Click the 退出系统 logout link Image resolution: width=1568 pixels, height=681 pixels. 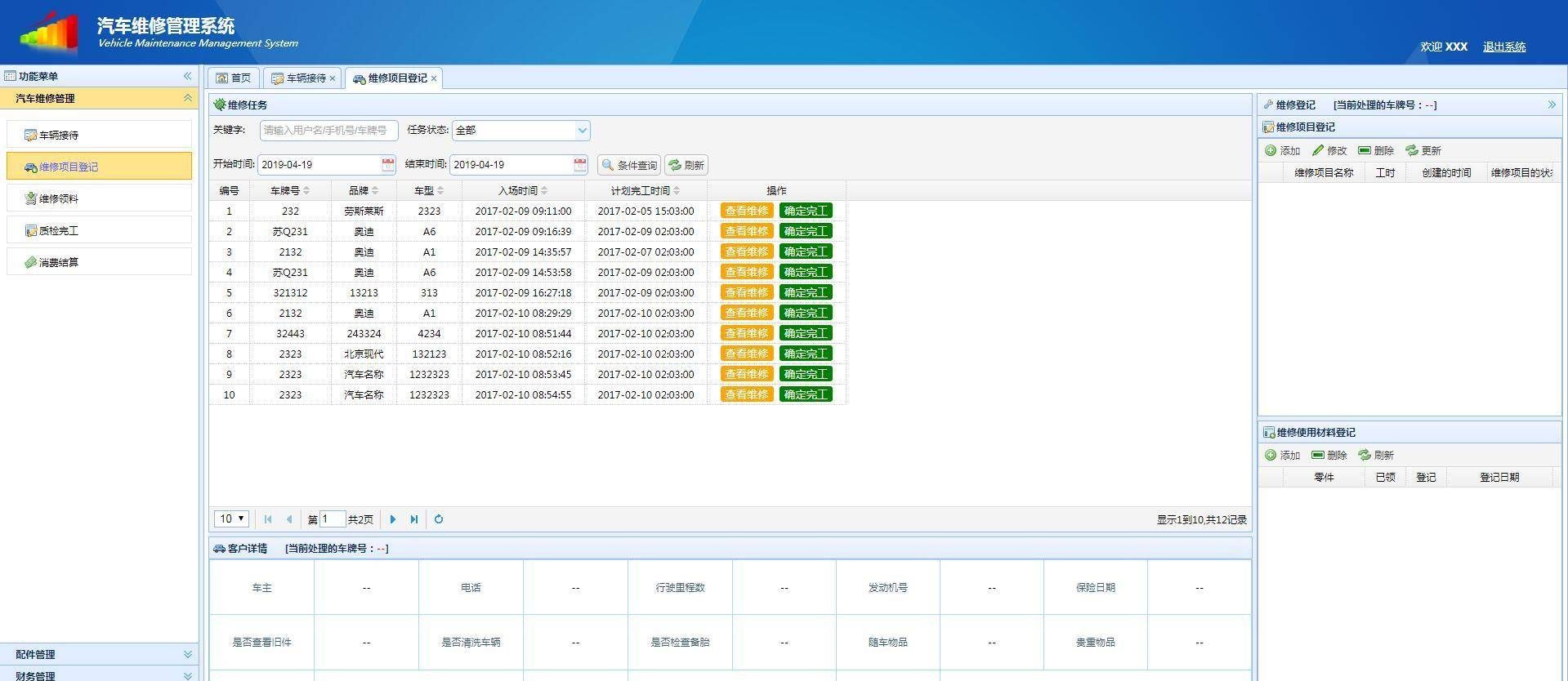pyautogui.click(x=1504, y=47)
